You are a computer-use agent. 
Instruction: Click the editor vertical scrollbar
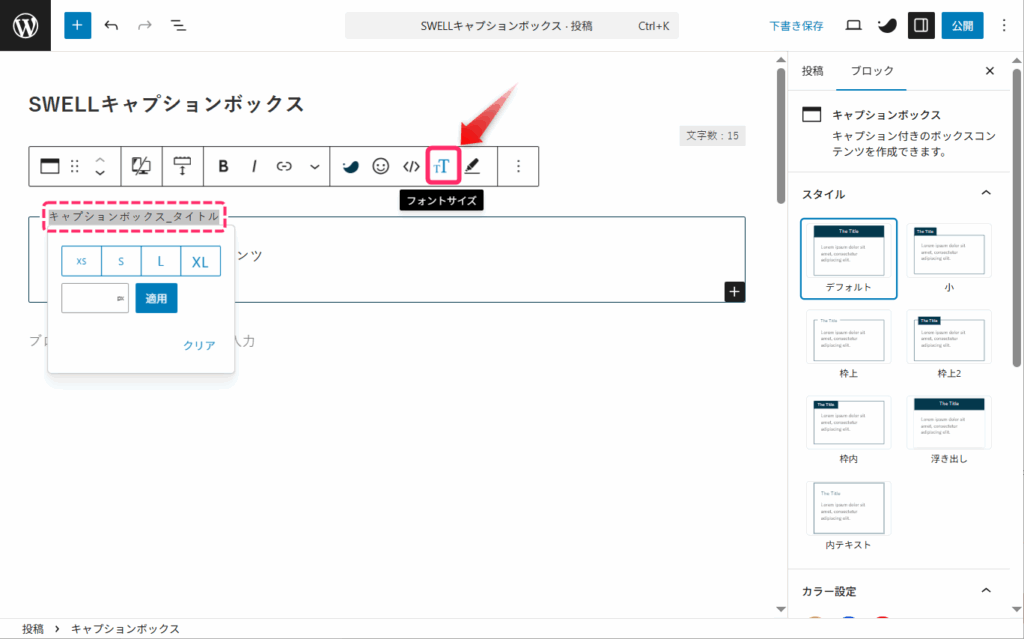pyautogui.click(x=780, y=136)
